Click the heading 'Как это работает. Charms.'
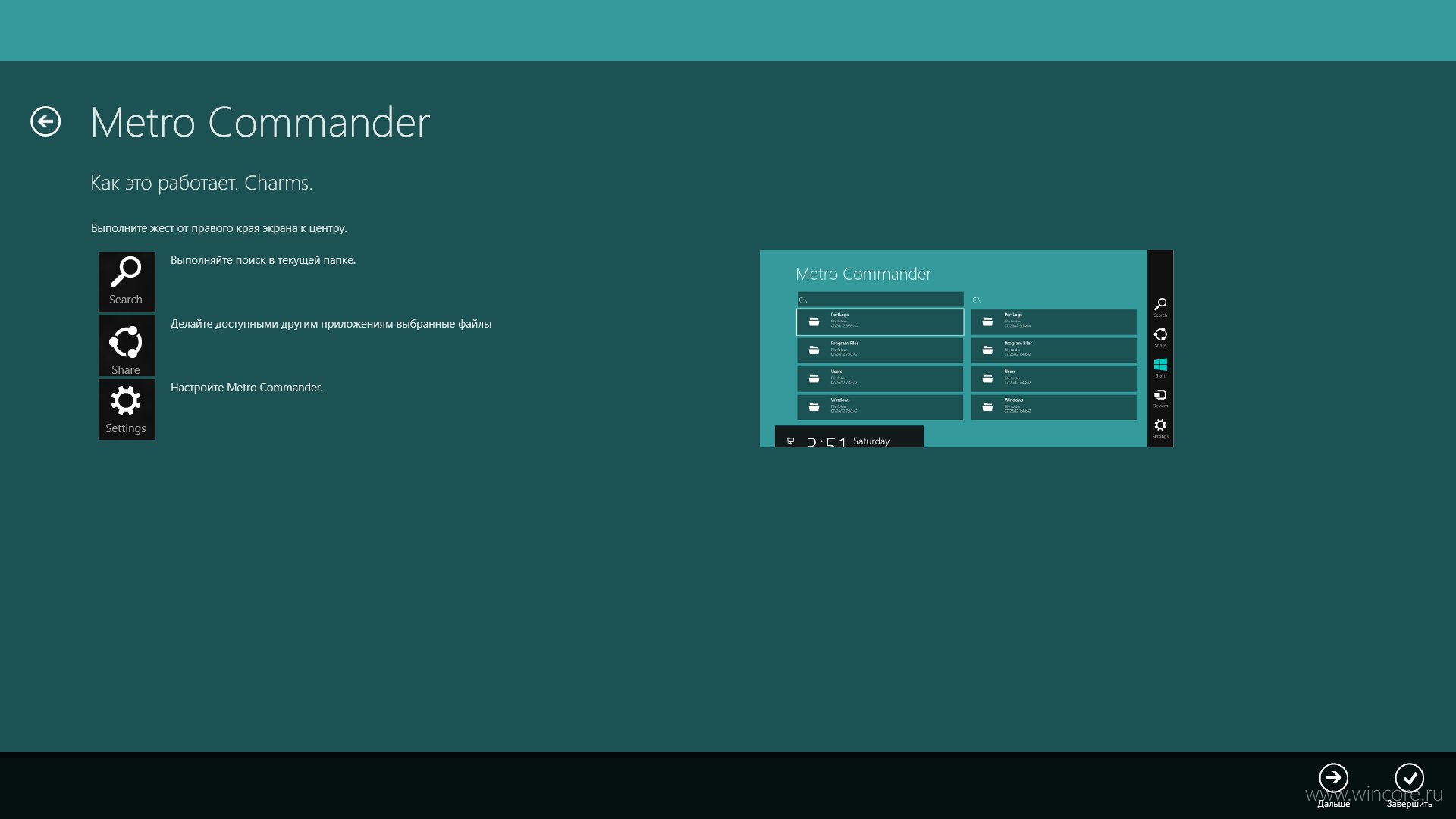 click(x=202, y=183)
